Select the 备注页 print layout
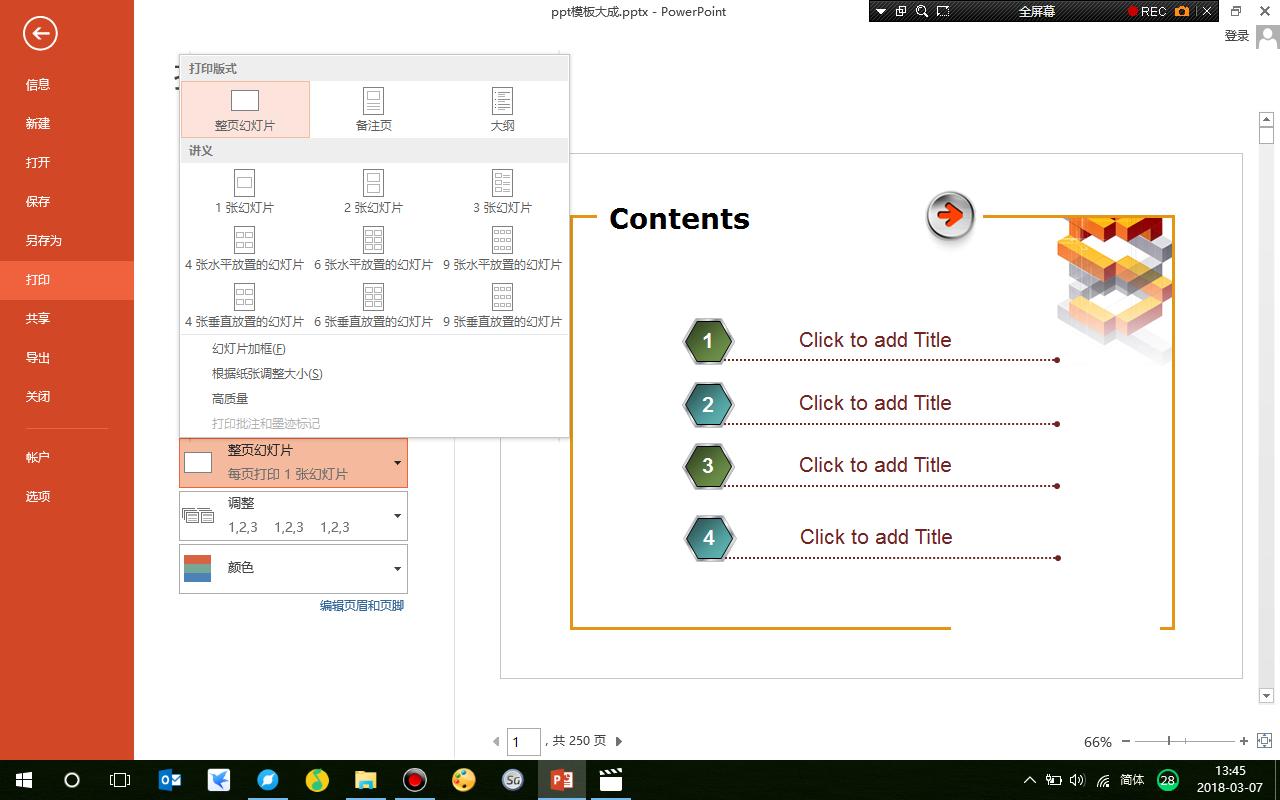1280x800 pixels. (x=373, y=108)
